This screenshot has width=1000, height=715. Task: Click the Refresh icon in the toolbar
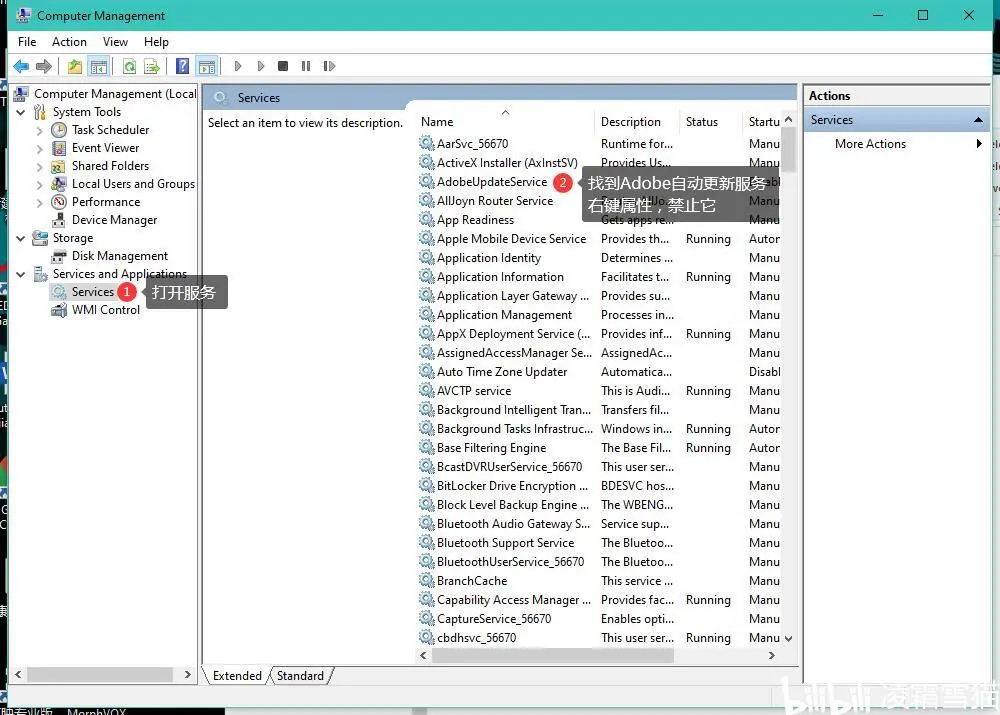[x=130, y=66]
